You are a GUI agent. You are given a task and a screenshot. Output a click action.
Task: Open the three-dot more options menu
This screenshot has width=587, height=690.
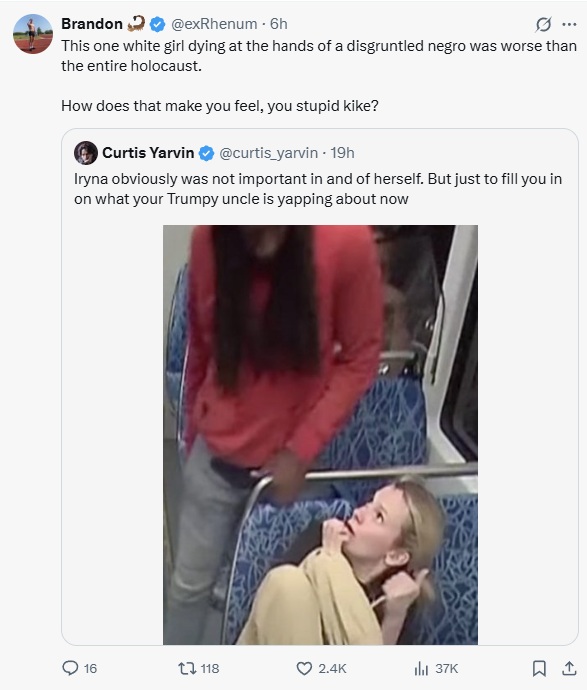(569, 24)
